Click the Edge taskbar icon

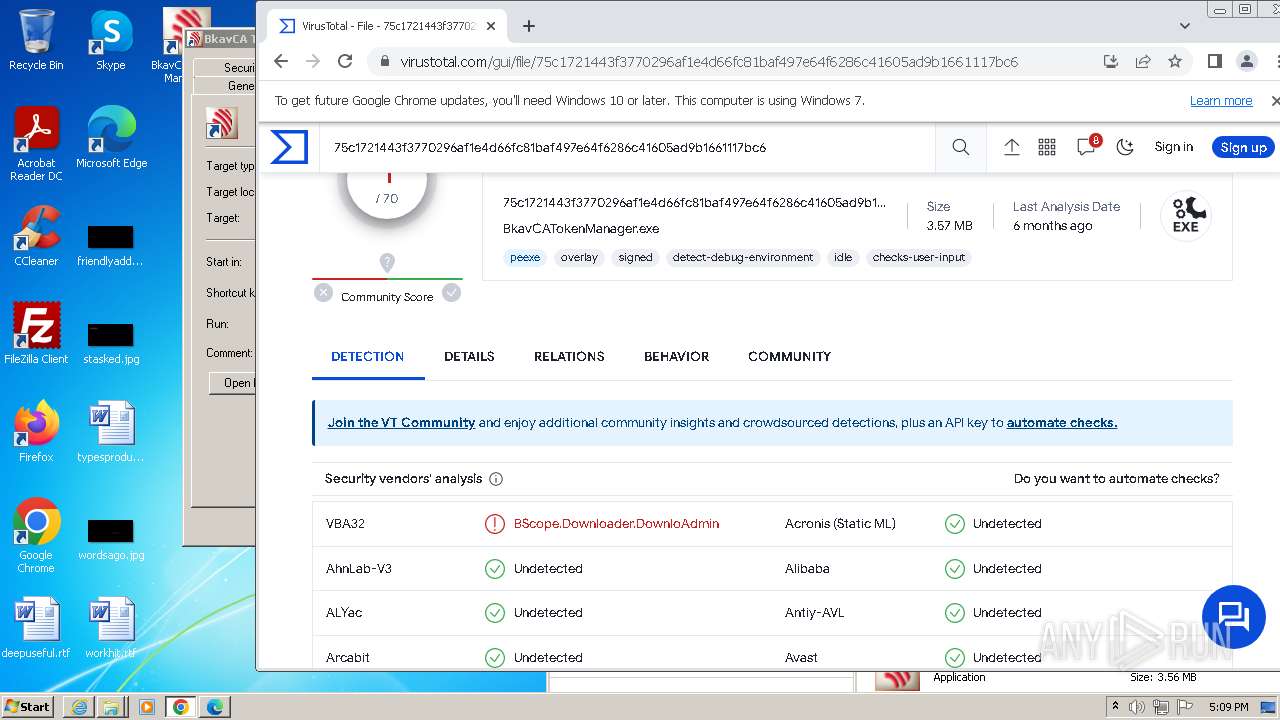[215, 707]
